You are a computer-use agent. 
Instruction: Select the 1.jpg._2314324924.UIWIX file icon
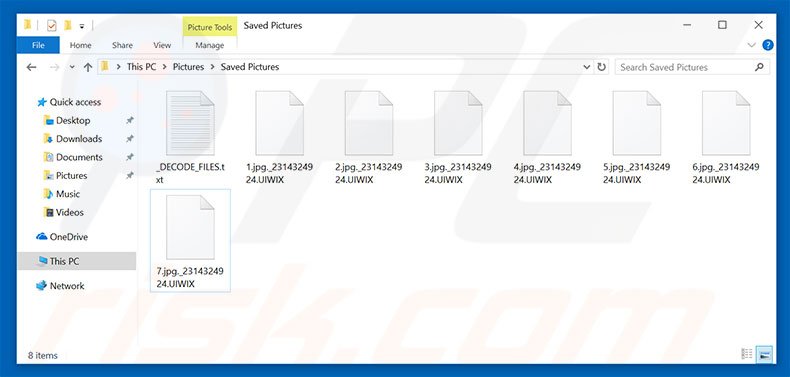click(279, 123)
